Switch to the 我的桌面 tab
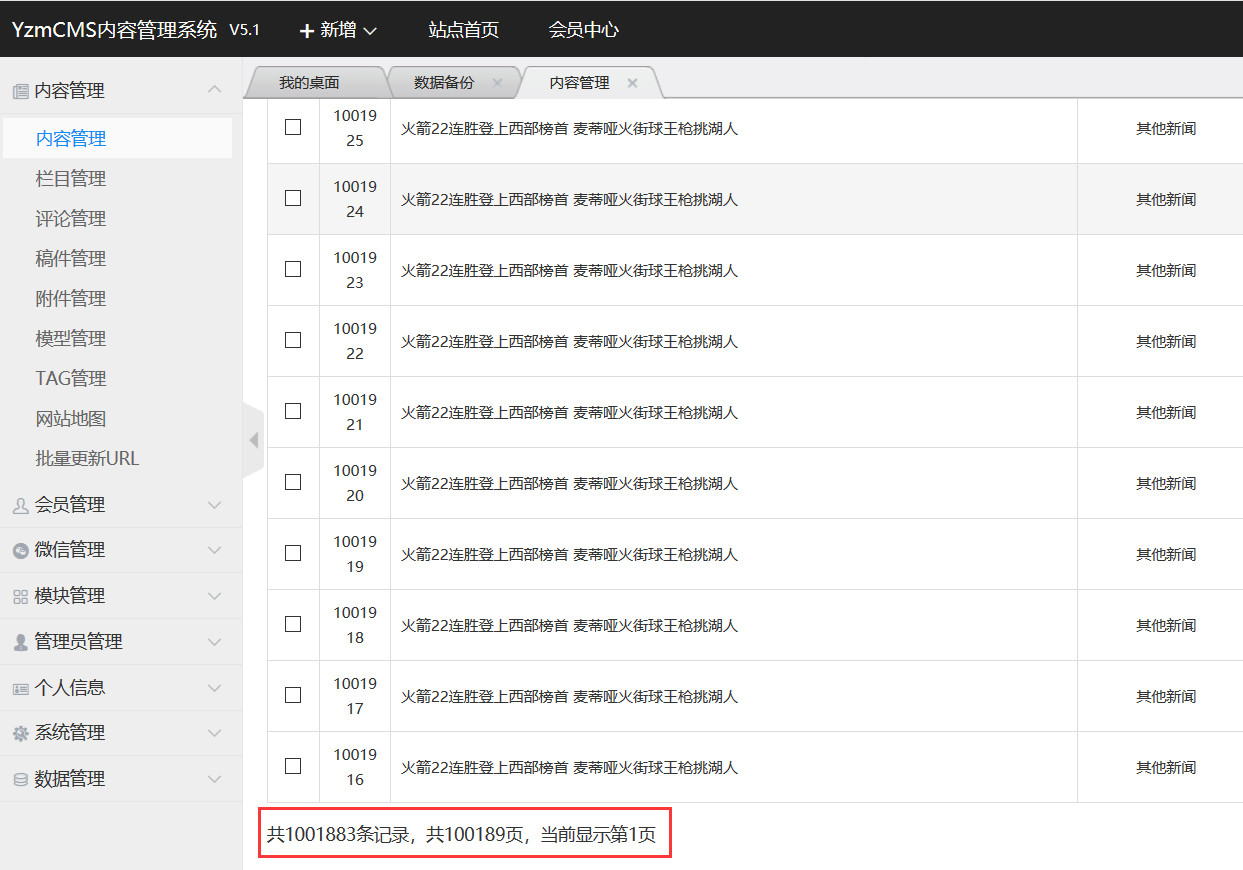 (309, 83)
